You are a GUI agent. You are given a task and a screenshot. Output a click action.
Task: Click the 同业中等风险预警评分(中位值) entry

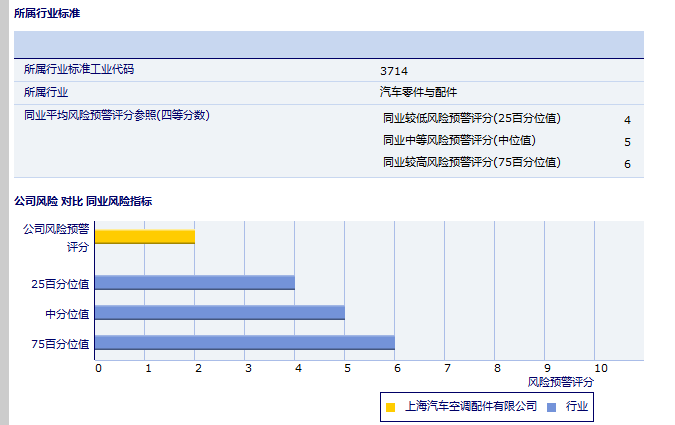pos(459,141)
